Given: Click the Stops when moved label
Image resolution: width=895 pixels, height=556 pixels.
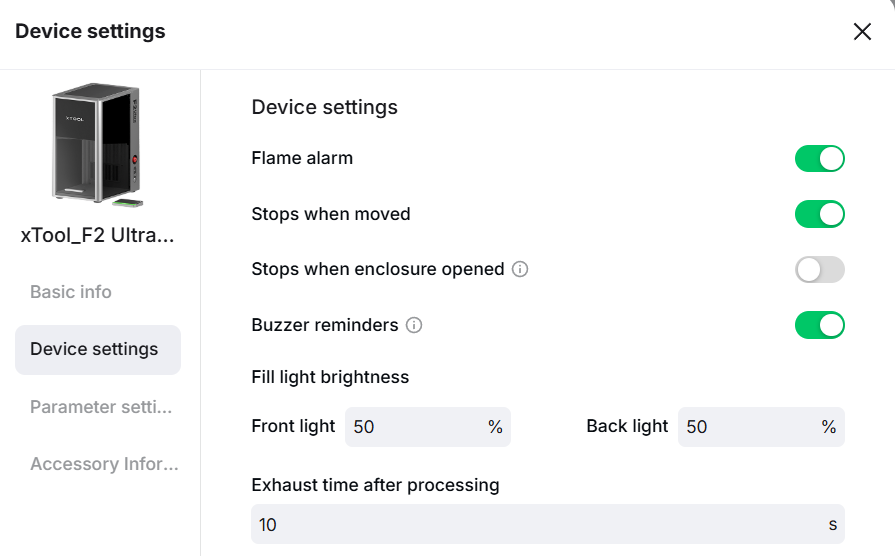Looking at the screenshot, I should pos(331,214).
